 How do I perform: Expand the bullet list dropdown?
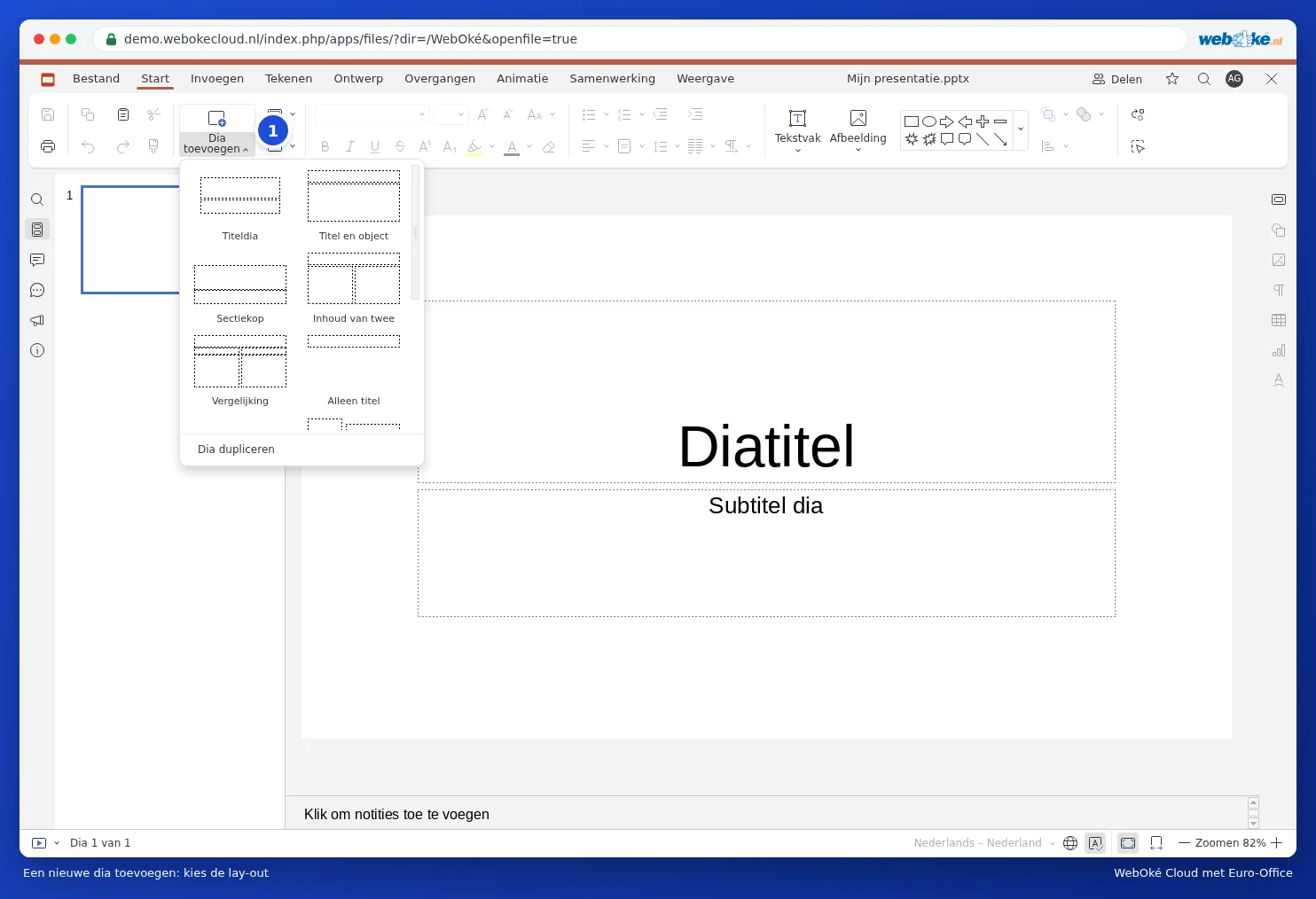point(607,114)
